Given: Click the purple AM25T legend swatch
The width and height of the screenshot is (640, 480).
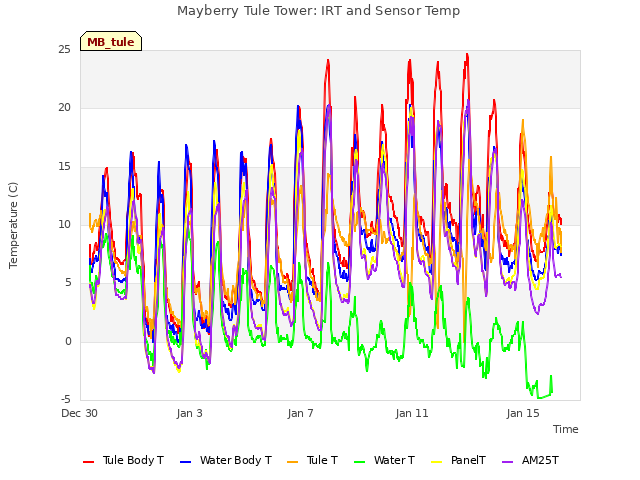Looking at the screenshot, I should (x=508, y=462).
